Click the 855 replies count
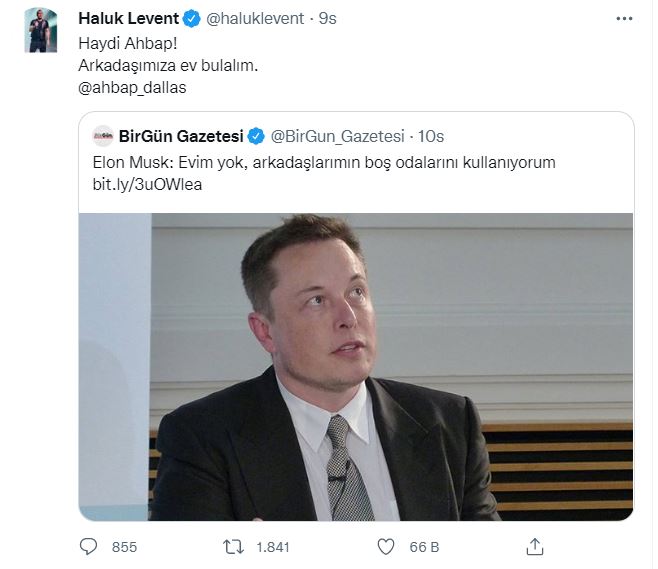The width and height of the screenshot is (658, 569). click(125, 548)
